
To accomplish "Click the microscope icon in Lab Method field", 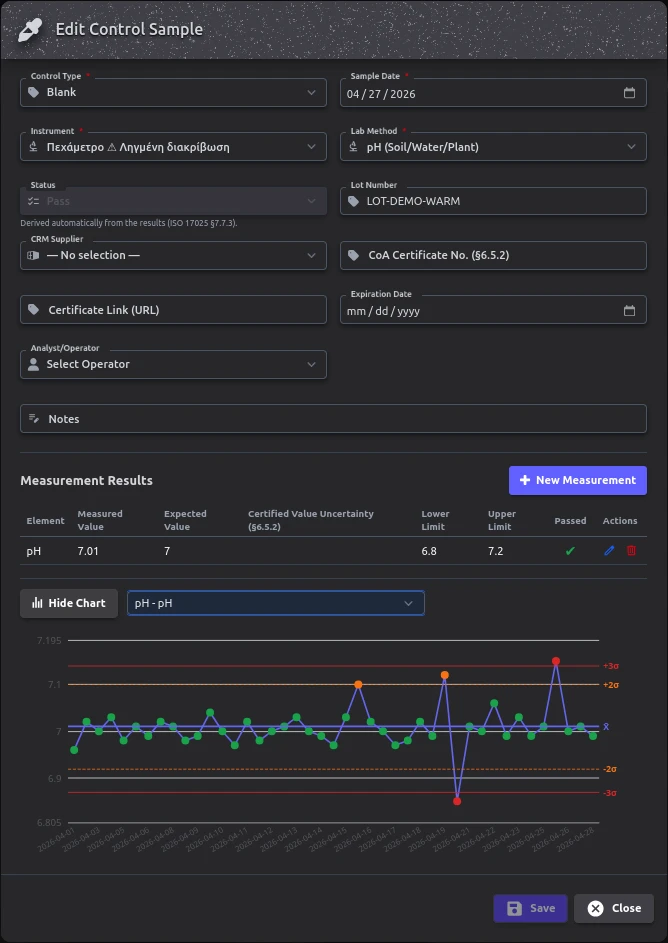I will (354, 147).
